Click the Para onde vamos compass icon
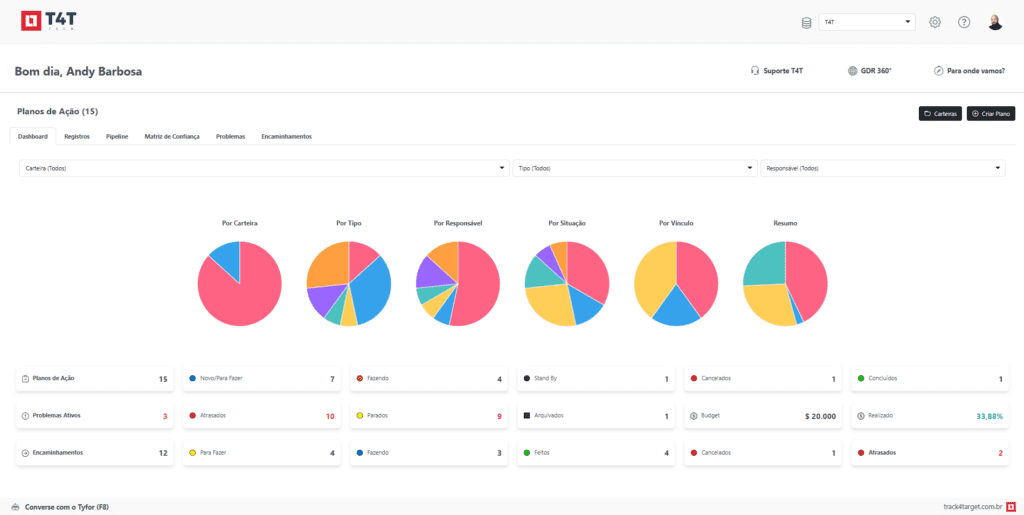This screenshot has width=1024, height=515. 939,71
